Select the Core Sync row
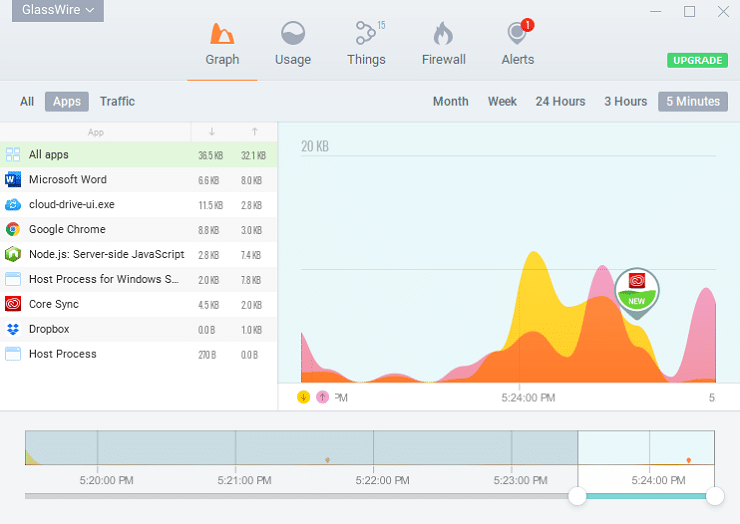This screenshot has height=524, width=740. [x=138, y=304]
